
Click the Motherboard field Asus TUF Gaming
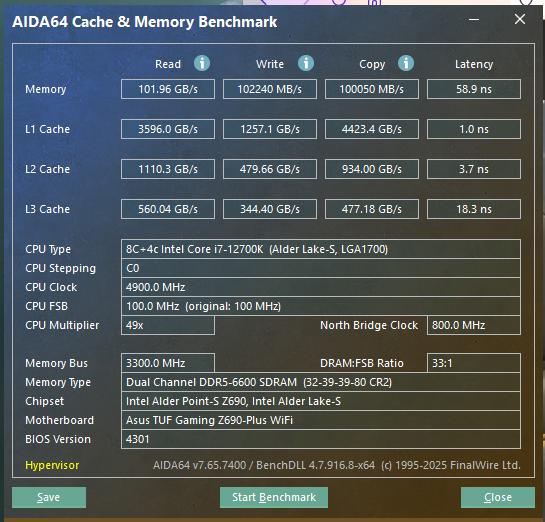click(x=321, y=420)
